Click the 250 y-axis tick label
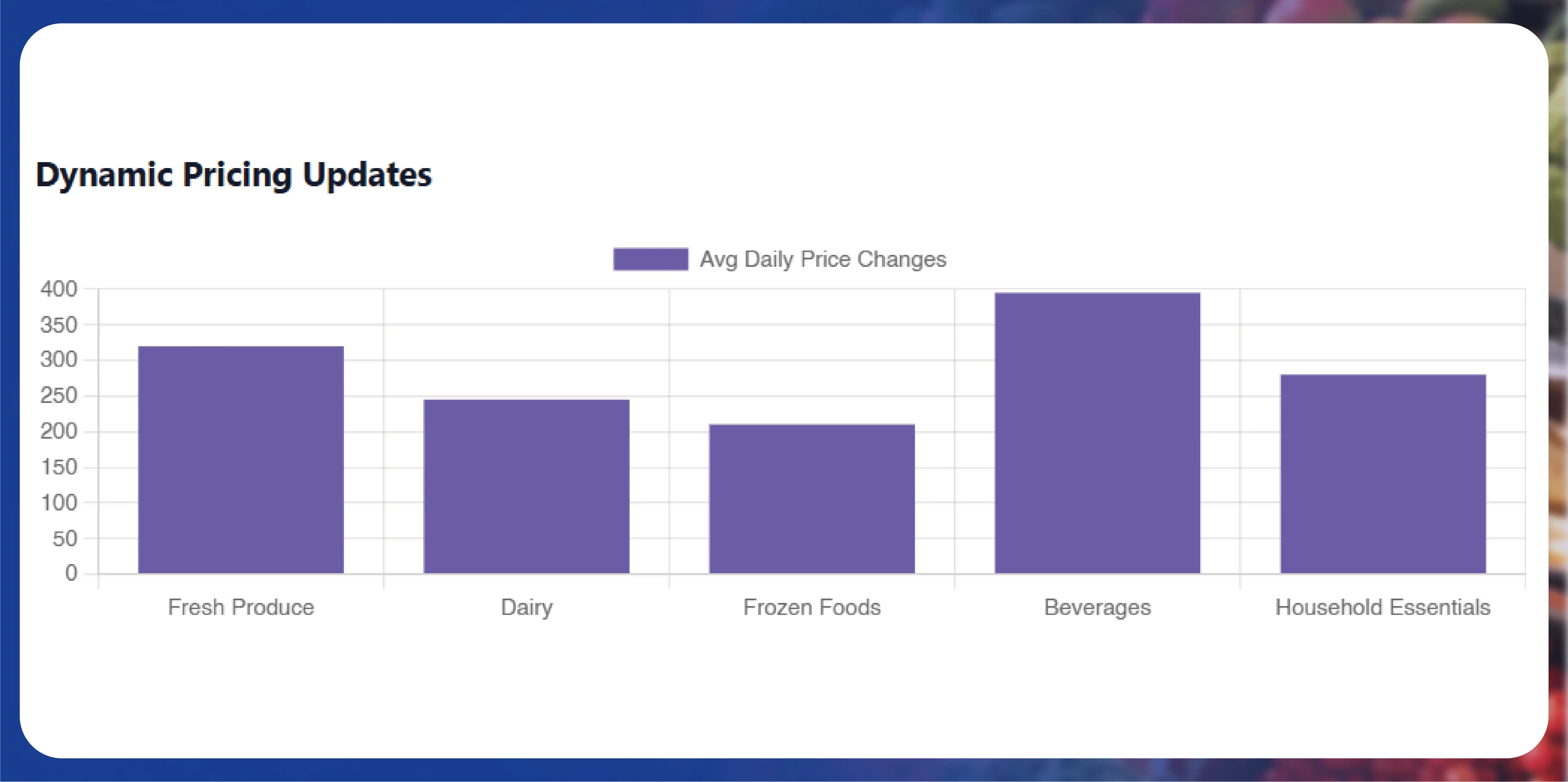The height and width of the screenshot is (782, 1568). (59, 396)
